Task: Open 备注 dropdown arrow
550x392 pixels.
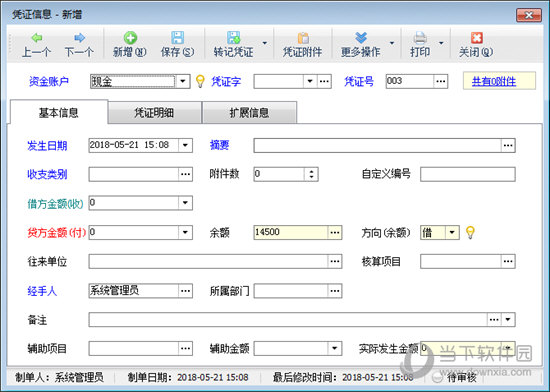Action: pos(508,319)
